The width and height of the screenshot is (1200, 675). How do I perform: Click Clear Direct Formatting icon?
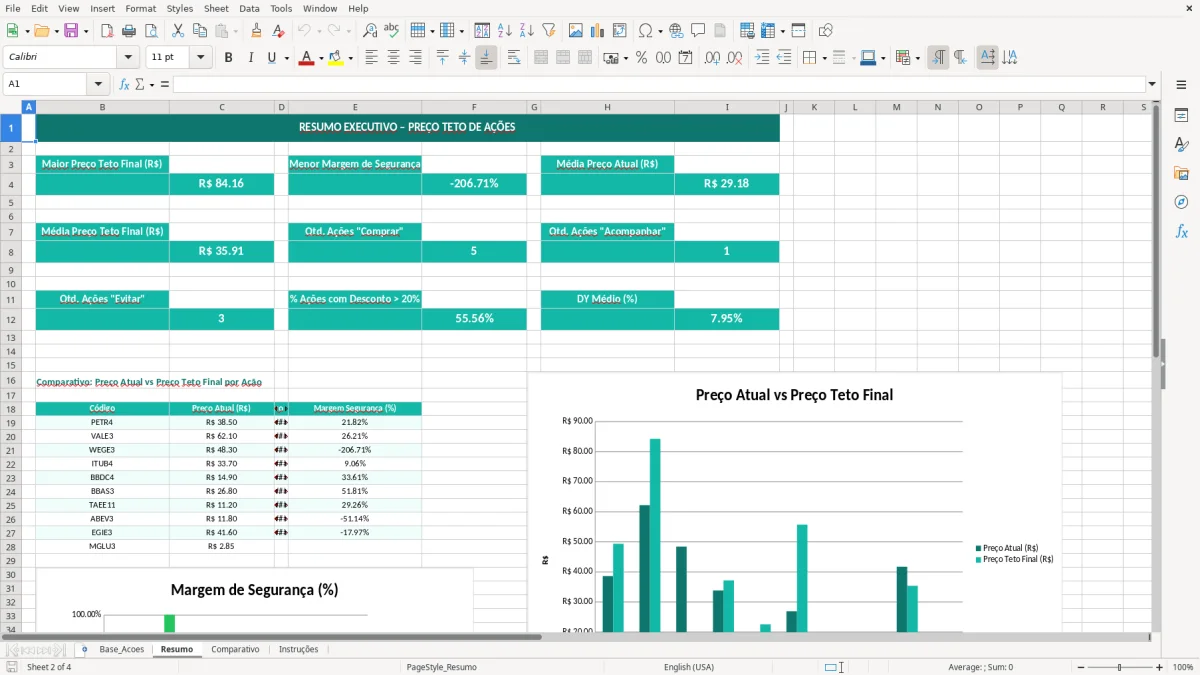click(x=279, y=31)
